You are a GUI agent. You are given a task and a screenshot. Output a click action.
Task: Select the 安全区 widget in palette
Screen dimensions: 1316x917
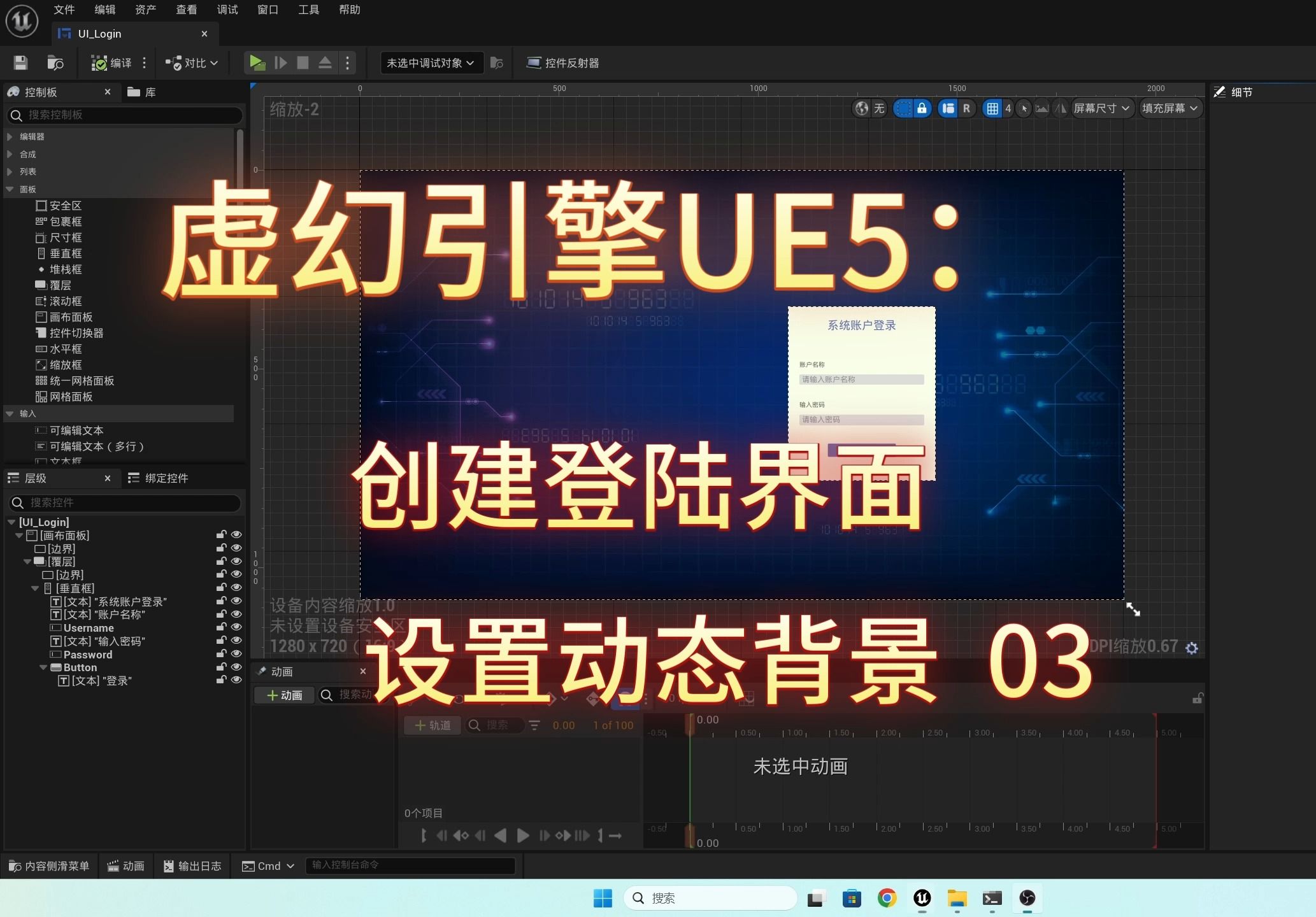(59, 206)
